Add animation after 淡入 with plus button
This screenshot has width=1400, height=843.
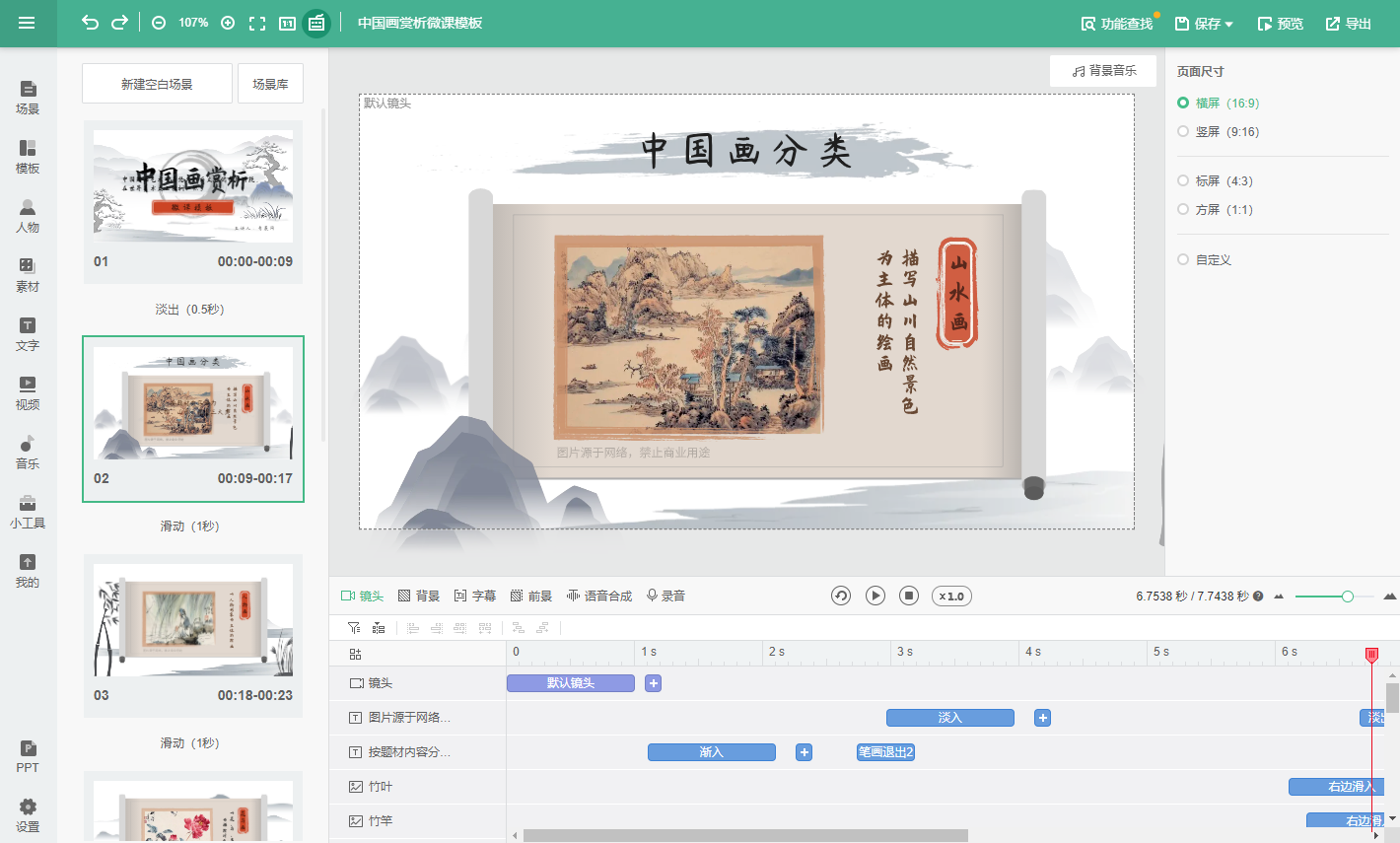(x=1042, y=718)
